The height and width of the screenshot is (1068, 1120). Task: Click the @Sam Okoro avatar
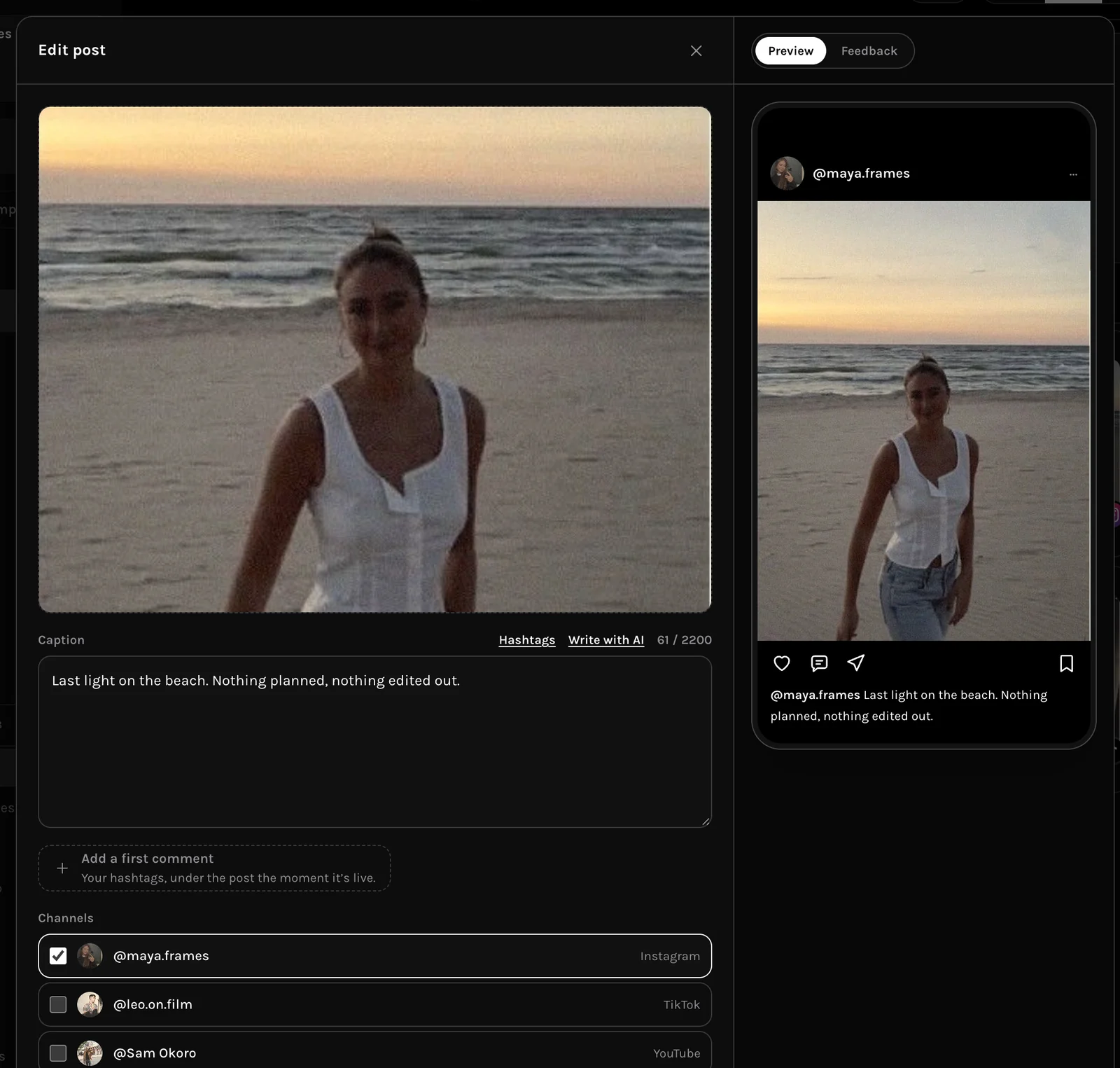click(x=90, y=1053)
